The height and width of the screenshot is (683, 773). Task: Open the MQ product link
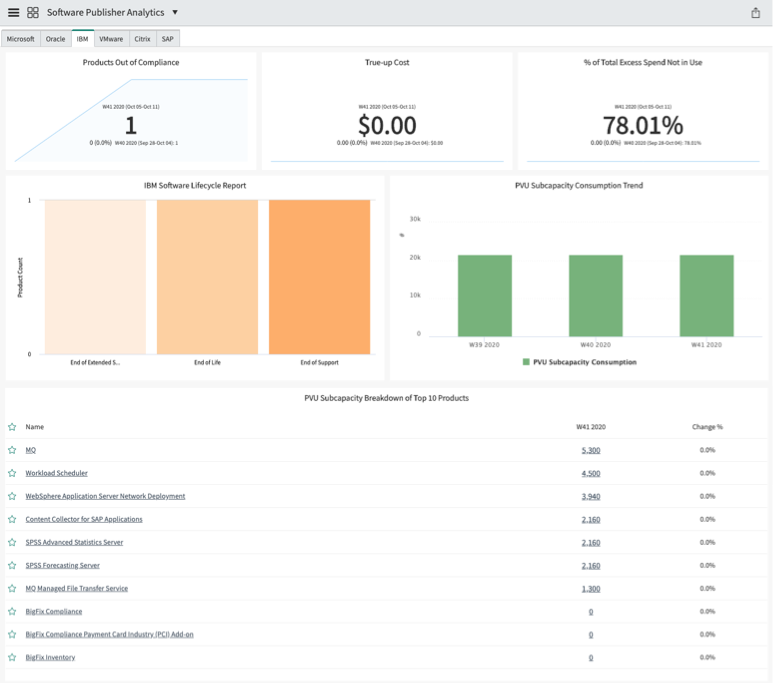coord(31,450)
